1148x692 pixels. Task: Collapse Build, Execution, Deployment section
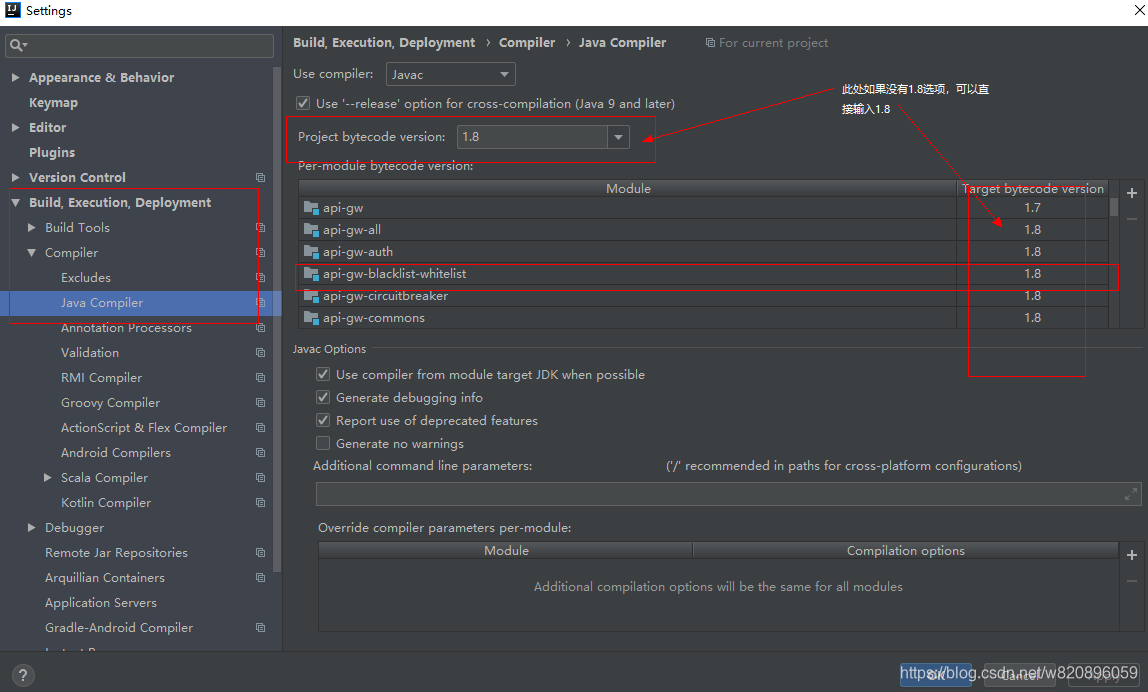15,203
